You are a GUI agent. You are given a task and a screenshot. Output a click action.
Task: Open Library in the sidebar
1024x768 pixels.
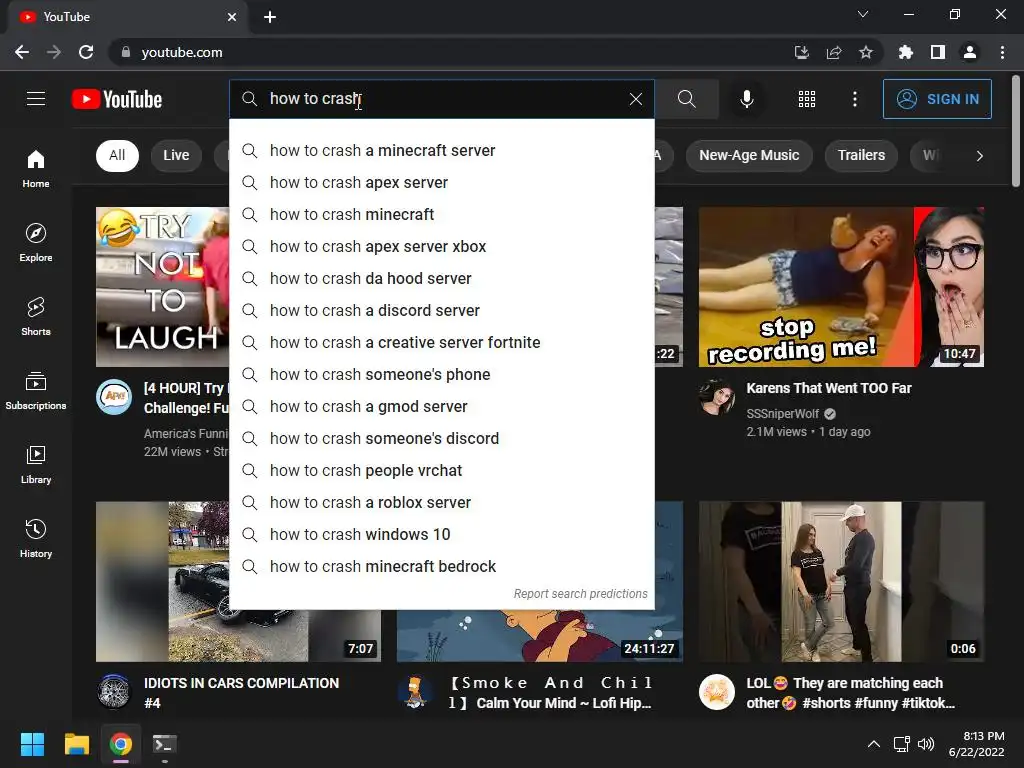(x=36, y=464)
